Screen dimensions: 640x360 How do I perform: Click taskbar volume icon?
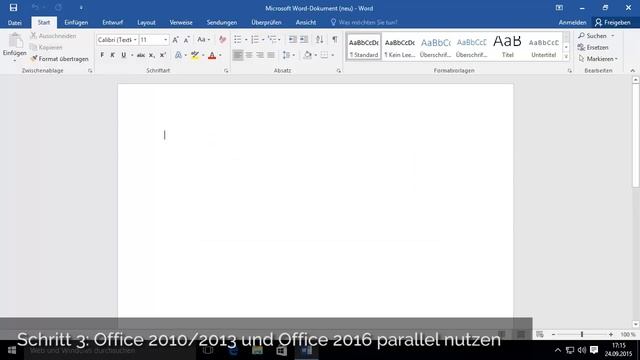pyautogui.click(x=582, y=350)
